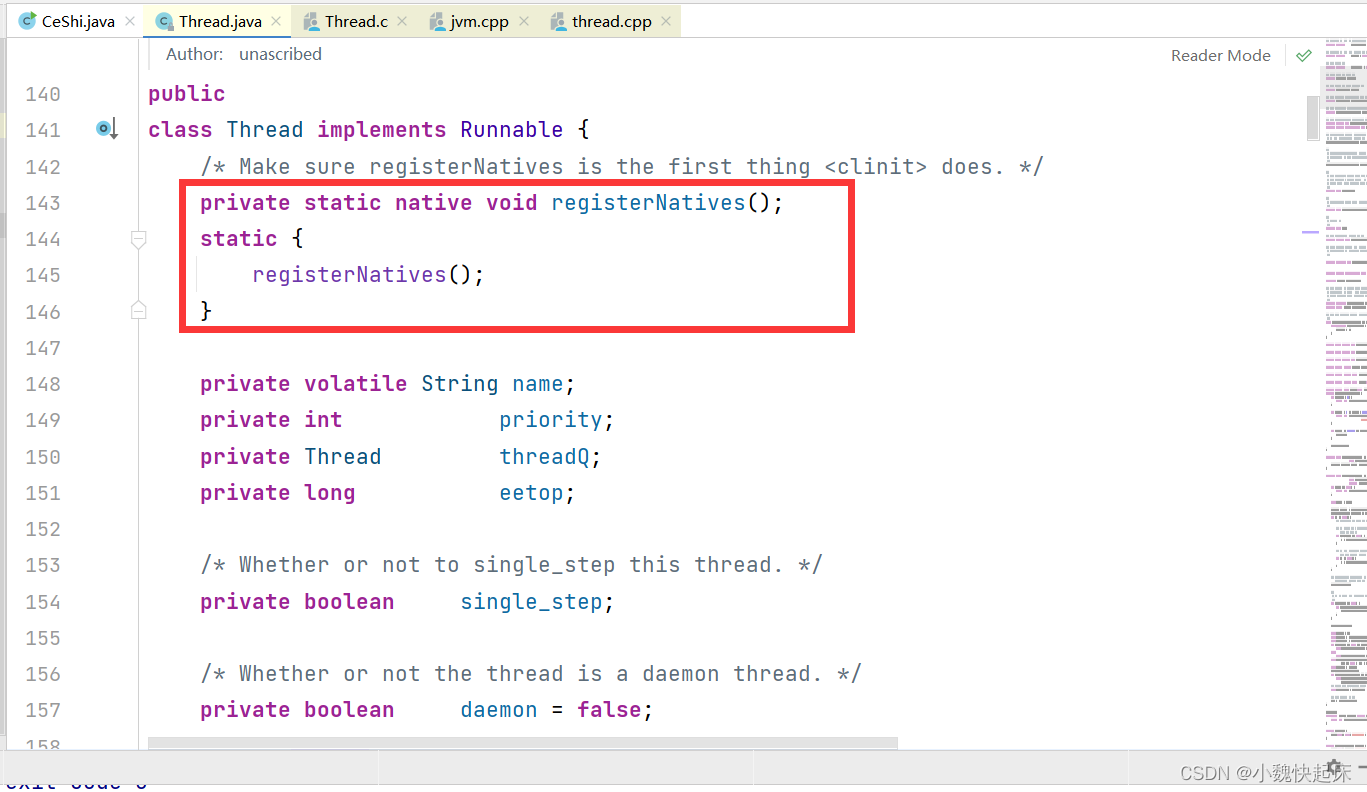The height and width of the screenshot is (792, 1367).
Task: Click the Thread class name on line 141
Action: tap(265, 130)
